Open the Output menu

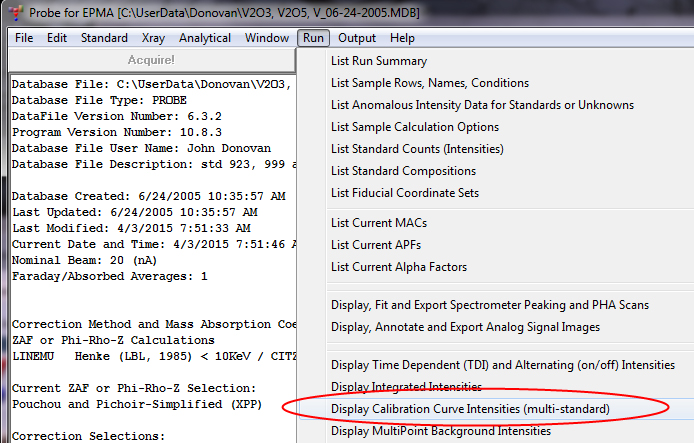(357, 38)
